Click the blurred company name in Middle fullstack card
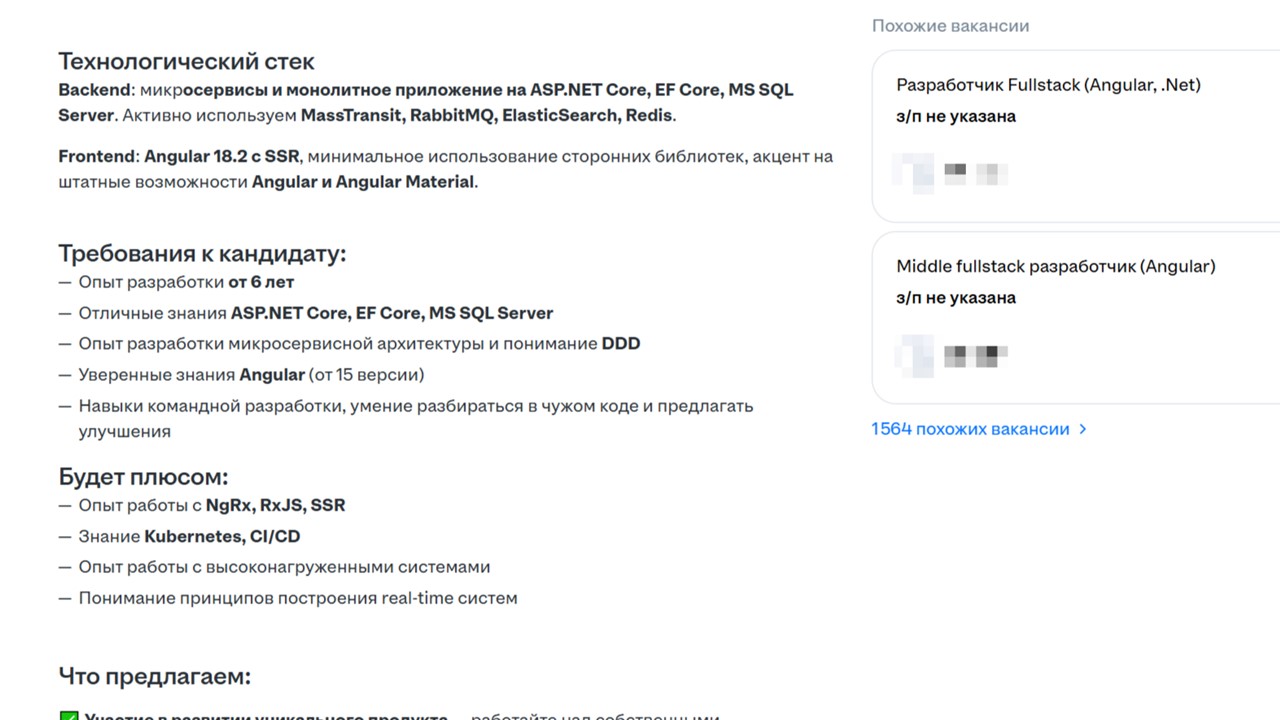1280x720 pixels. click(x=975, y=354)
